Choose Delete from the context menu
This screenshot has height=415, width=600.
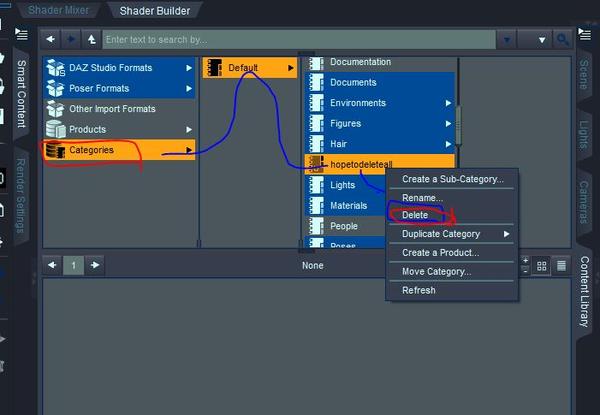(x=452, y=215)
